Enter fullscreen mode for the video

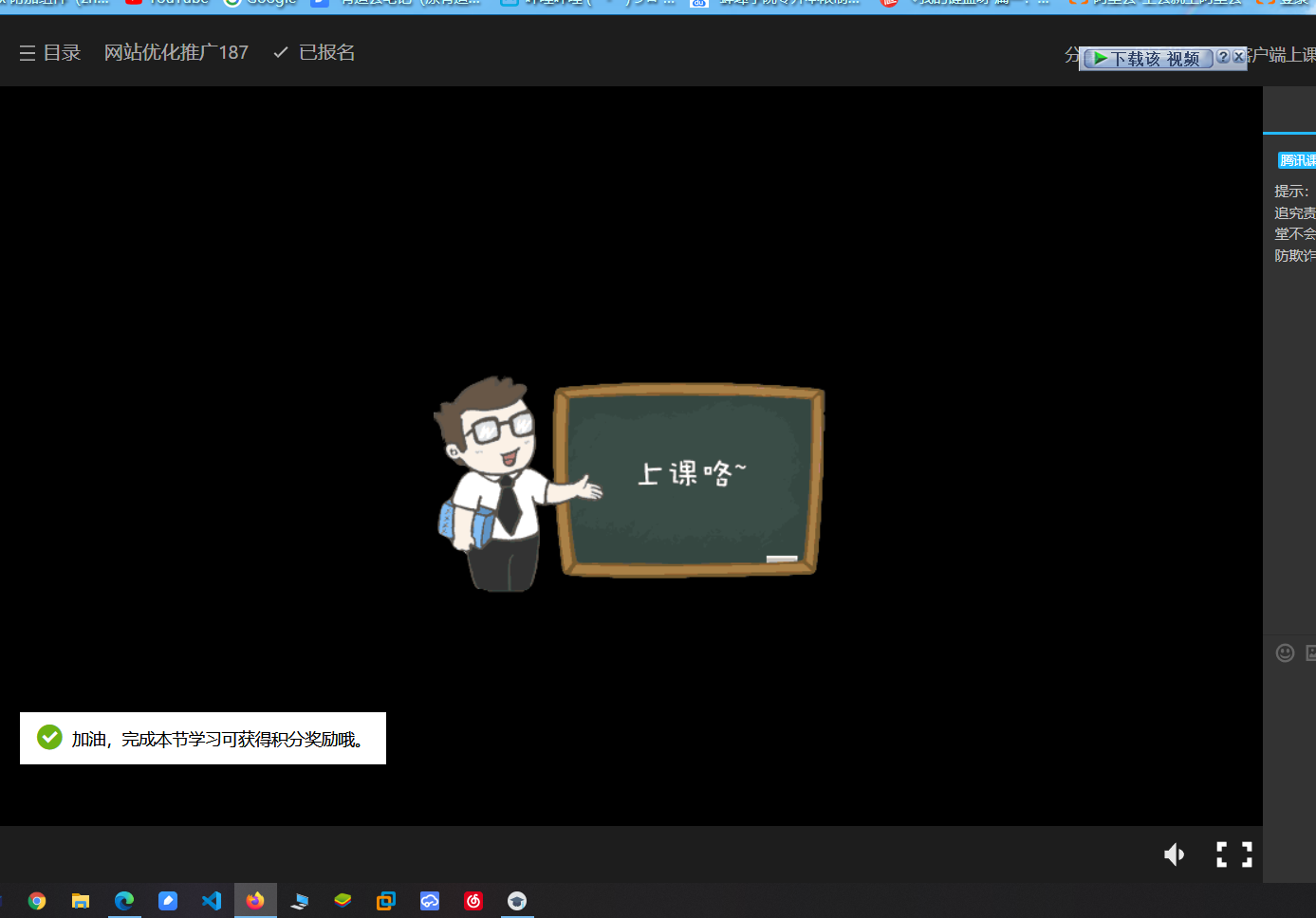[1234, 854]
